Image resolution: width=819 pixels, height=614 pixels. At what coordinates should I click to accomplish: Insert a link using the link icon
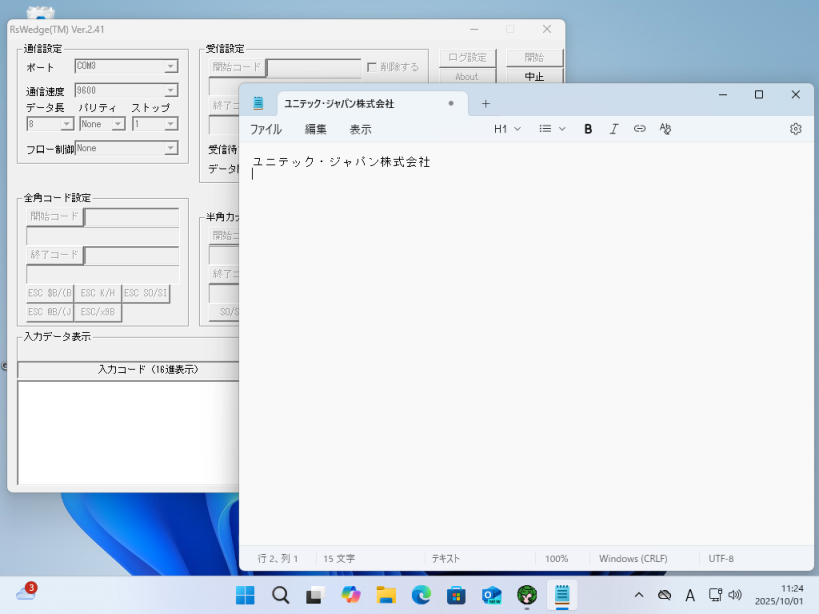tap(640, 129)
